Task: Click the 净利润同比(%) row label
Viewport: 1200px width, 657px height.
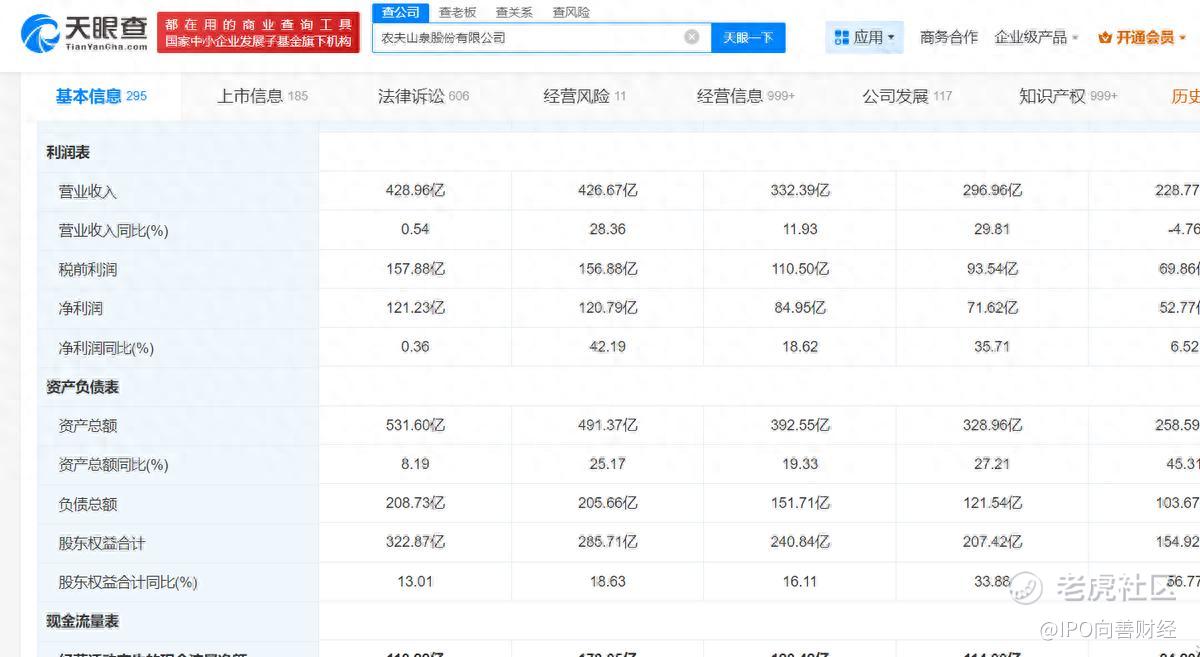Action: pos(106,348)
